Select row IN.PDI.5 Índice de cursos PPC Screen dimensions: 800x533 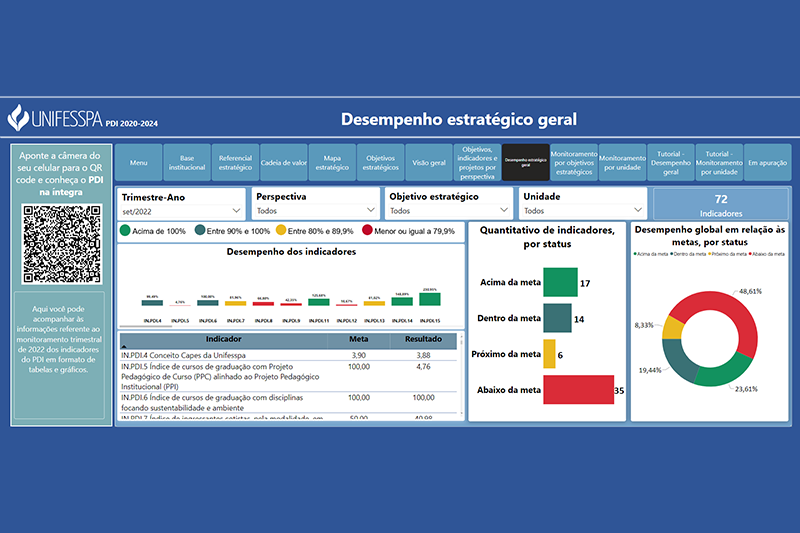pos(288,376)
